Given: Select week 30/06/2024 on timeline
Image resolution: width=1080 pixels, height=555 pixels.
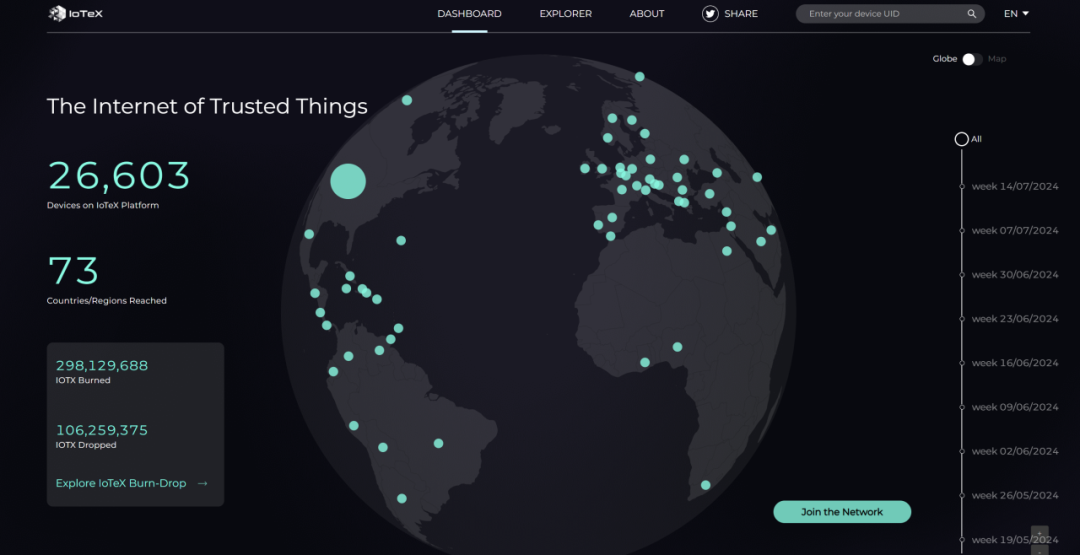Looking at the screenshot, I should tap(1015, 275).
